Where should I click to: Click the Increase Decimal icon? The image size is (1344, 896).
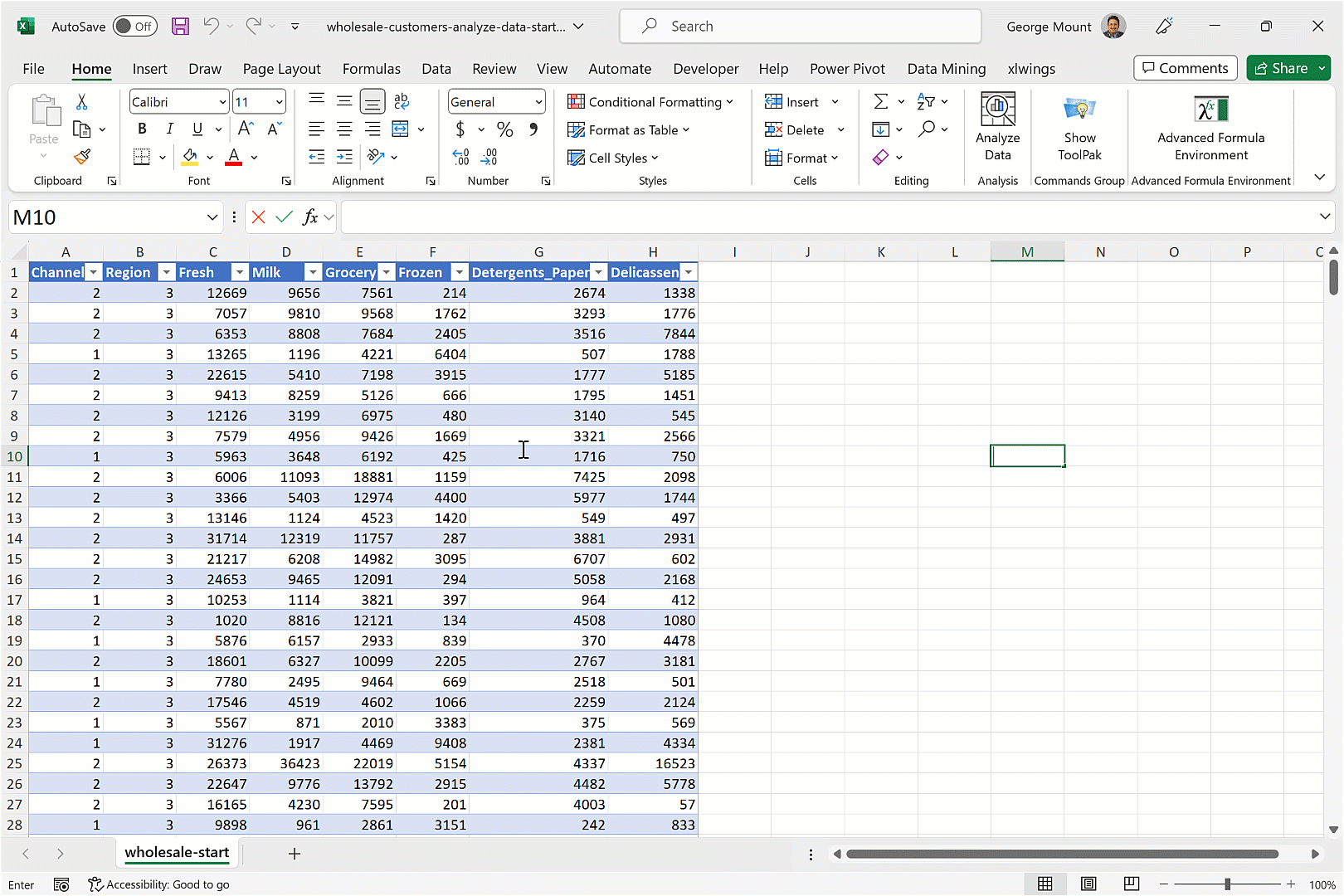tap(460, 157)
